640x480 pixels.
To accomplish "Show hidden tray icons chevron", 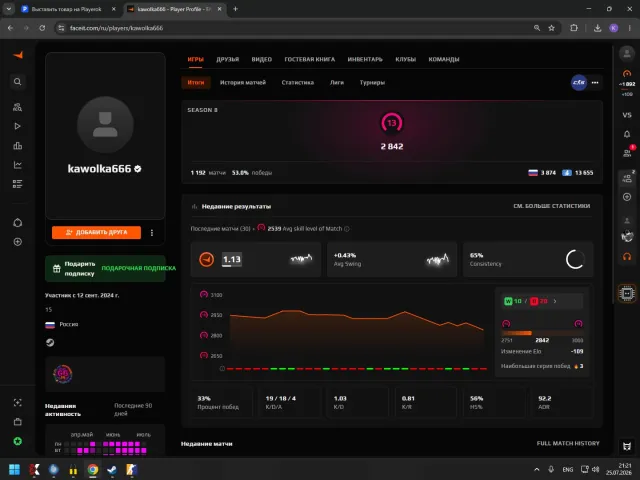I will click(537, 469).
